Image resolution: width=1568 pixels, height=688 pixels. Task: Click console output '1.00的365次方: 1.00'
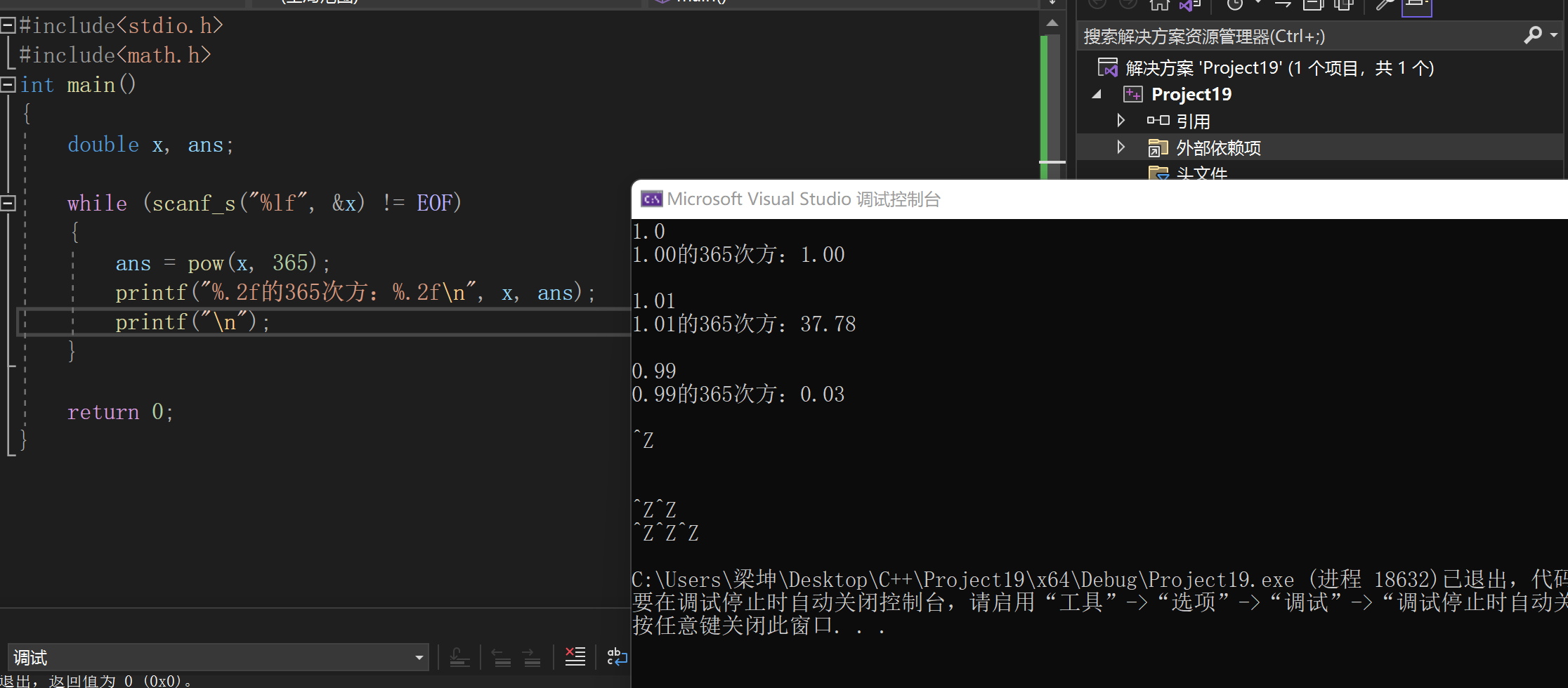pos(738,255)
